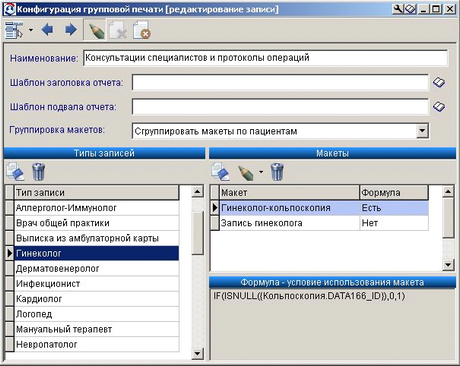
Task: Open lookup book for Шаблон подвала отчета
Action: click(439, 107)
